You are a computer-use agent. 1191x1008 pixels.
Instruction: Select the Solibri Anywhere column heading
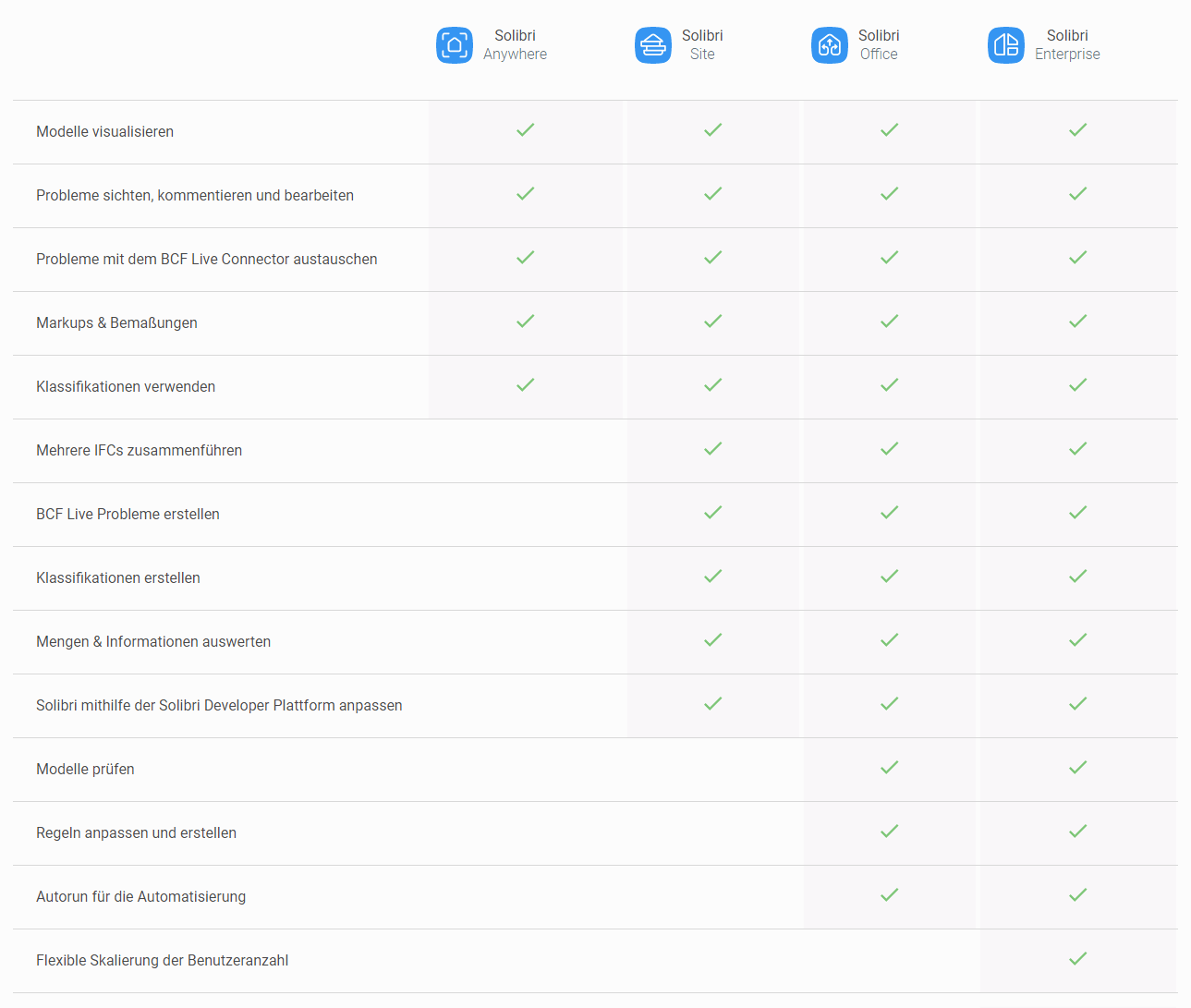click(x=515, y=44)
